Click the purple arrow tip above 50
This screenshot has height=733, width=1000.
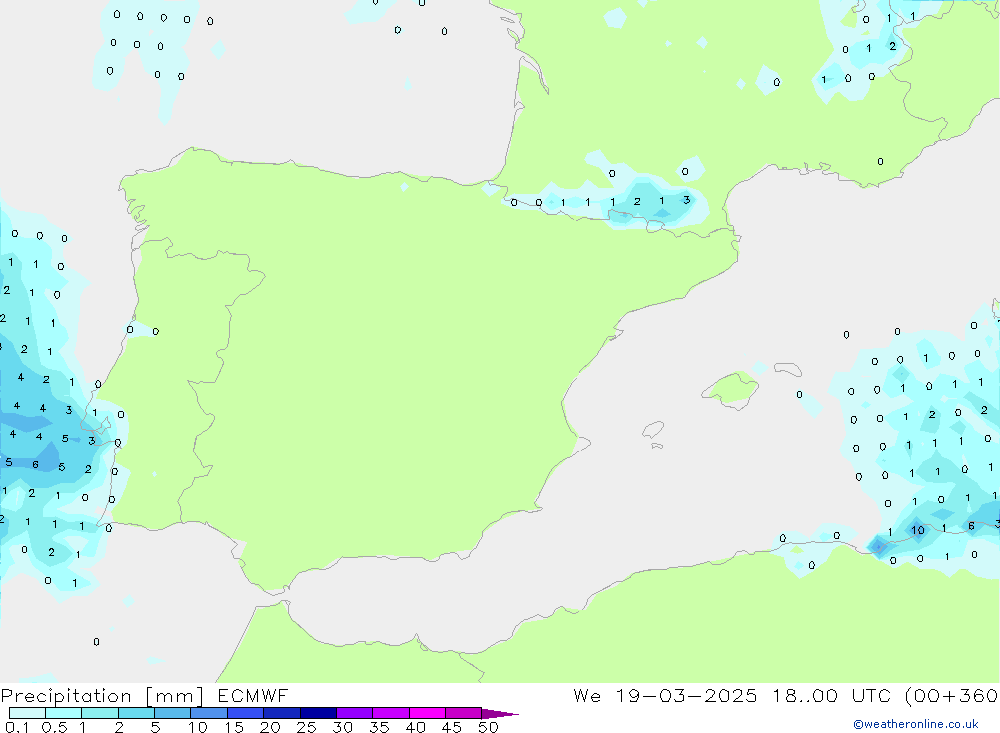(499, 714)
